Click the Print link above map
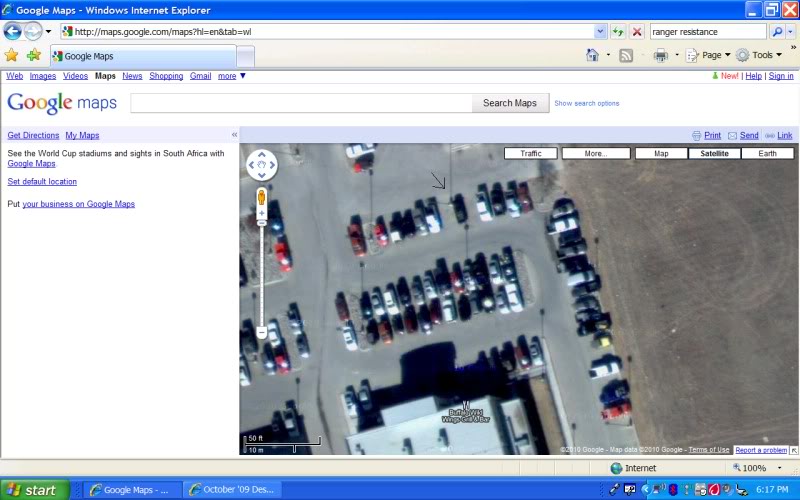The width and height of the screenshot is (800, 500). [x=712, y=135]
